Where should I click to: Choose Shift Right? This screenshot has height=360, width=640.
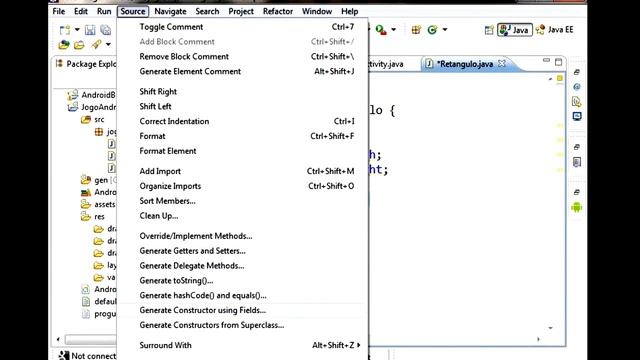242,92
